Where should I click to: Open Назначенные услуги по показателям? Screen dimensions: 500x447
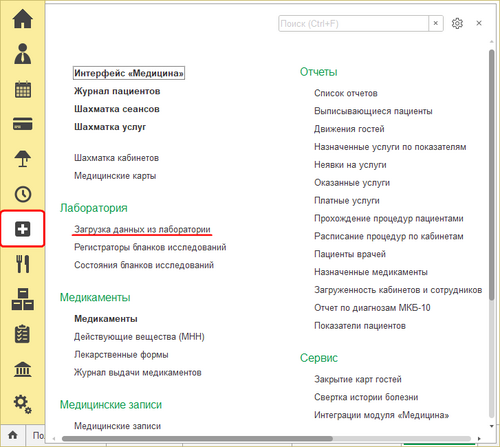coord(390,147)
